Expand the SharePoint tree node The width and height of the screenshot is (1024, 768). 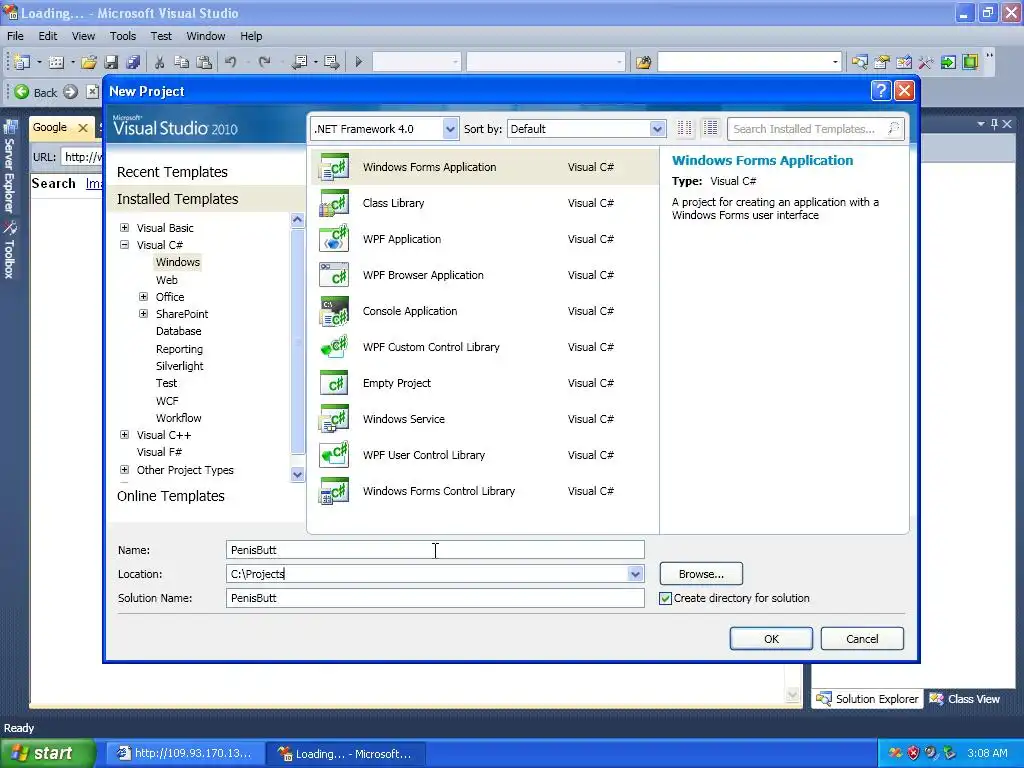tap(144, 313)
